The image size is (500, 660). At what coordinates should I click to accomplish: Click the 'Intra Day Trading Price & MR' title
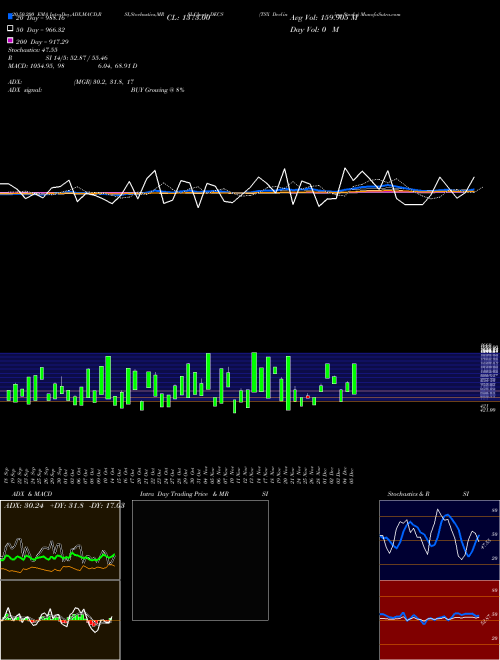(184, 494)
